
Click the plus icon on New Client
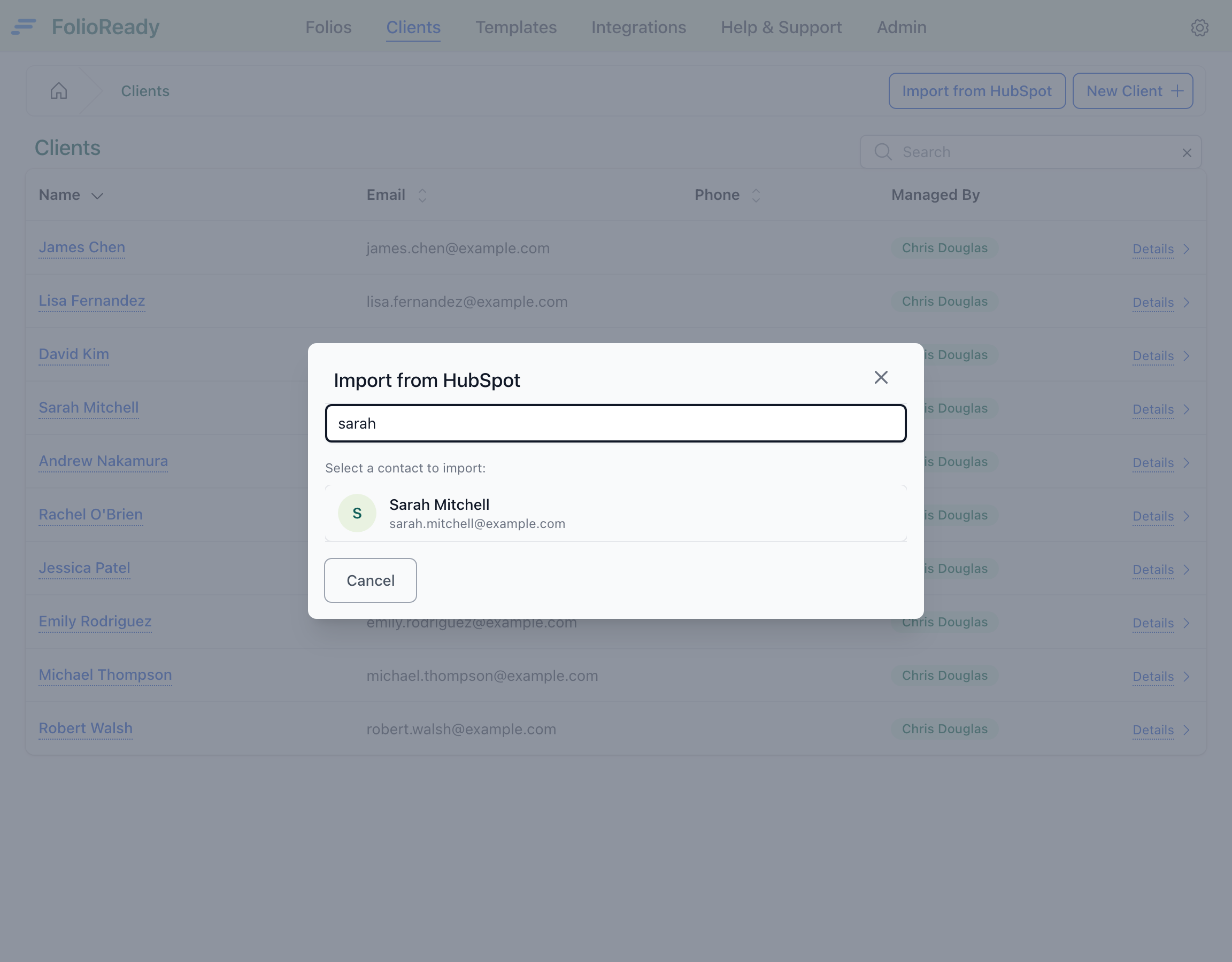1177,91
